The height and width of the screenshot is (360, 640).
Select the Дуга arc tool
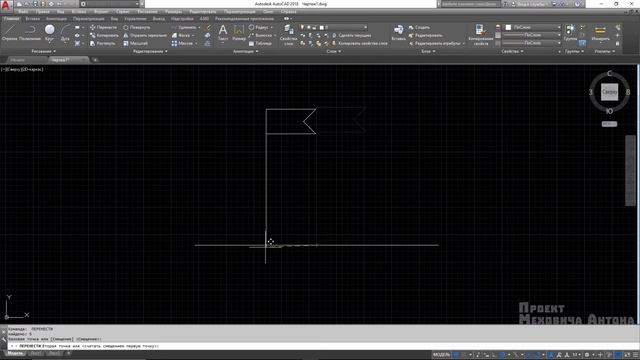click(x=65, y=33)
